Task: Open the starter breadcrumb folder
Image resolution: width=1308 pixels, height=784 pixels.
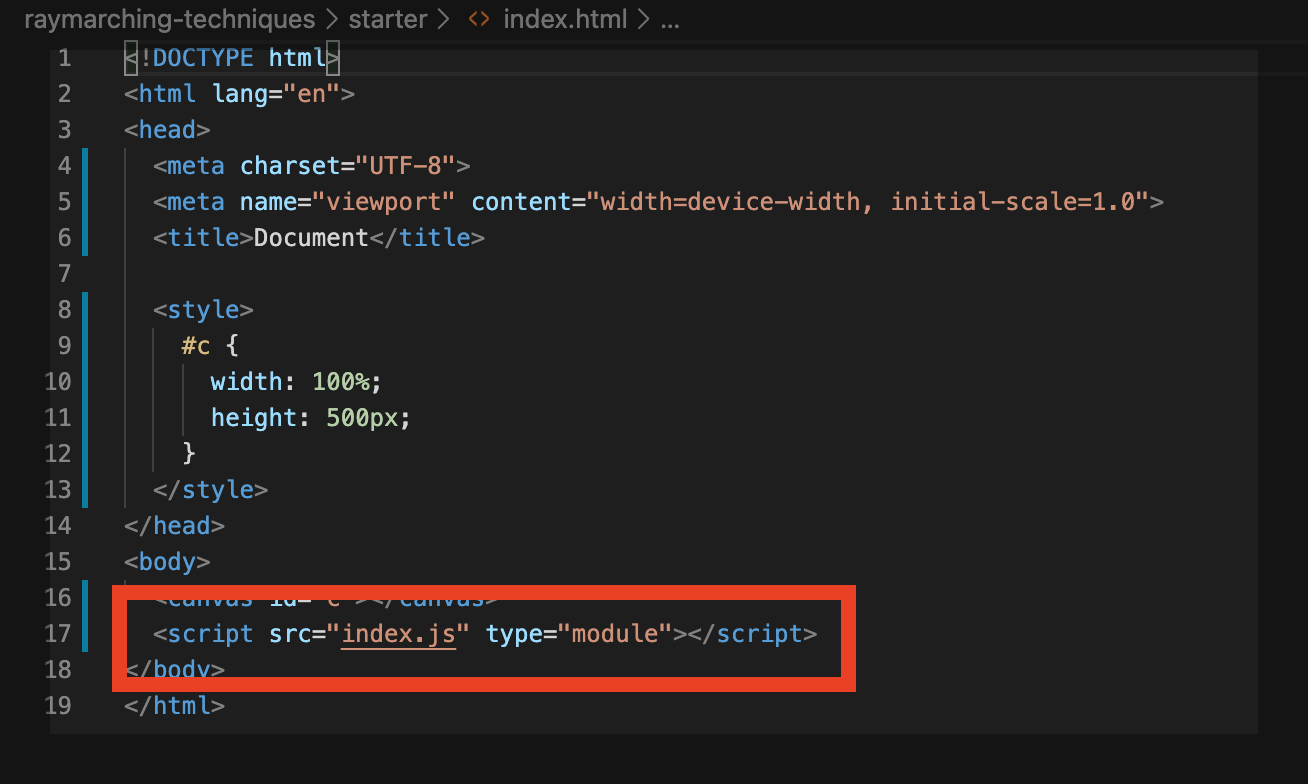Action: coord(387,19)
